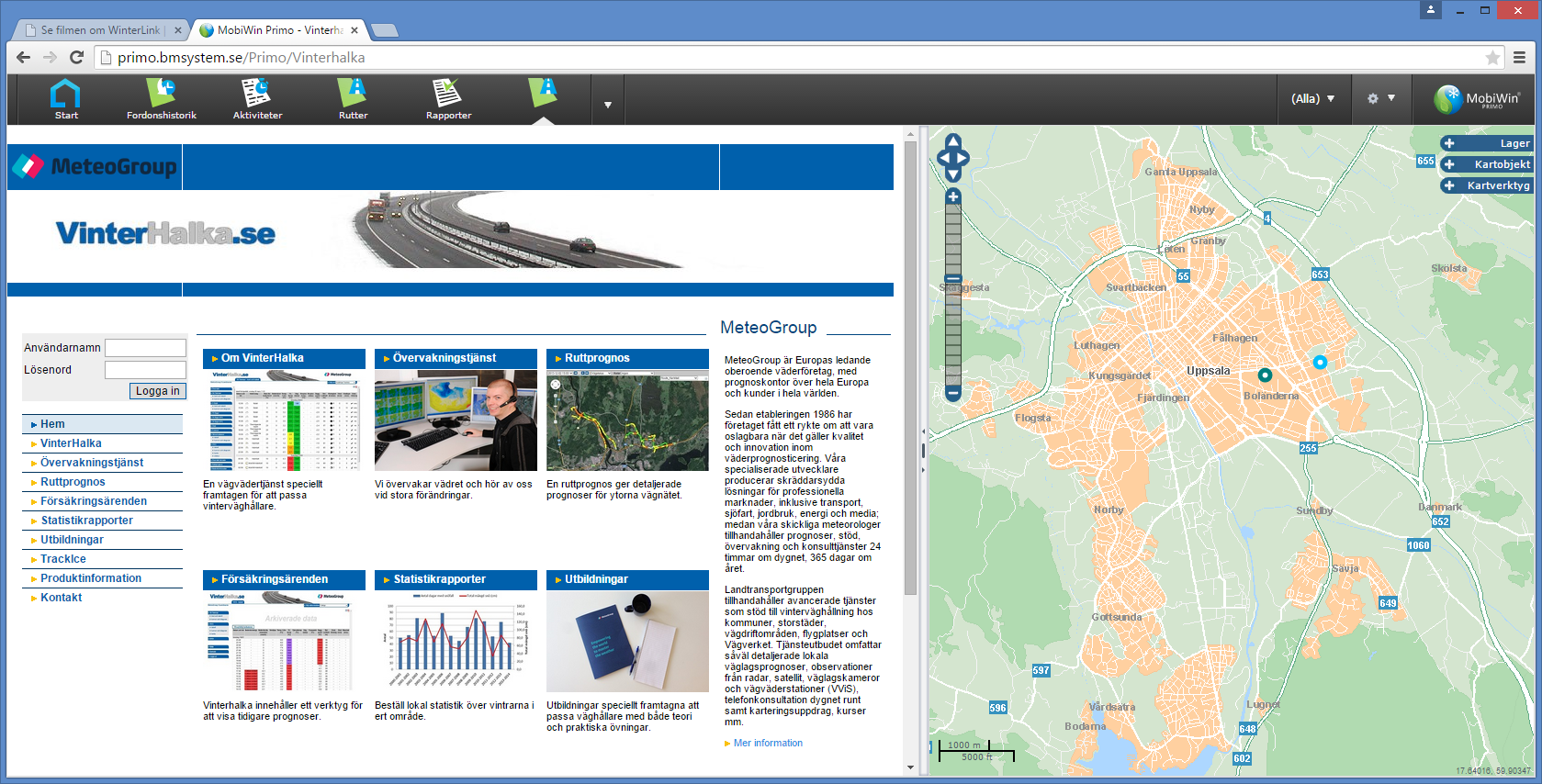Open the Aktiviteter toolbar icon
Viewport: 1542px width, 784px height.
click(x=257, y=98)
